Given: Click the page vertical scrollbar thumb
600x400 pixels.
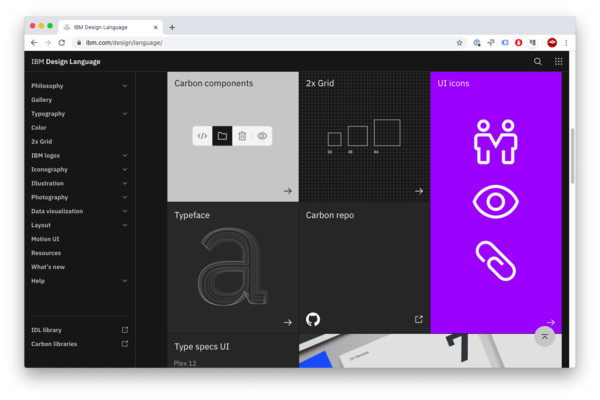Looking at the screenshot, I should click(572, 156).
